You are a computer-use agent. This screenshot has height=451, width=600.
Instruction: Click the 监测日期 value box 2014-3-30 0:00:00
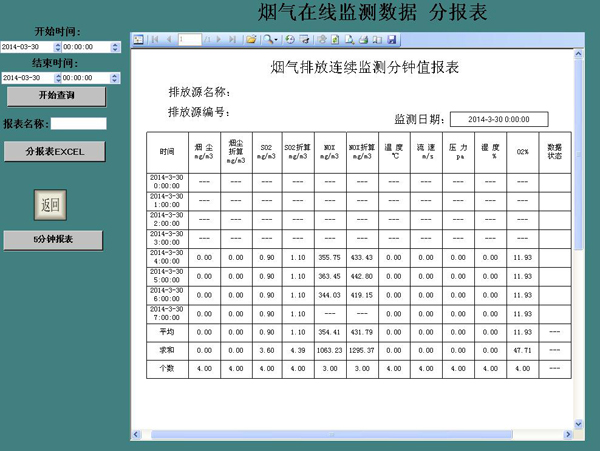pos(499,119)
